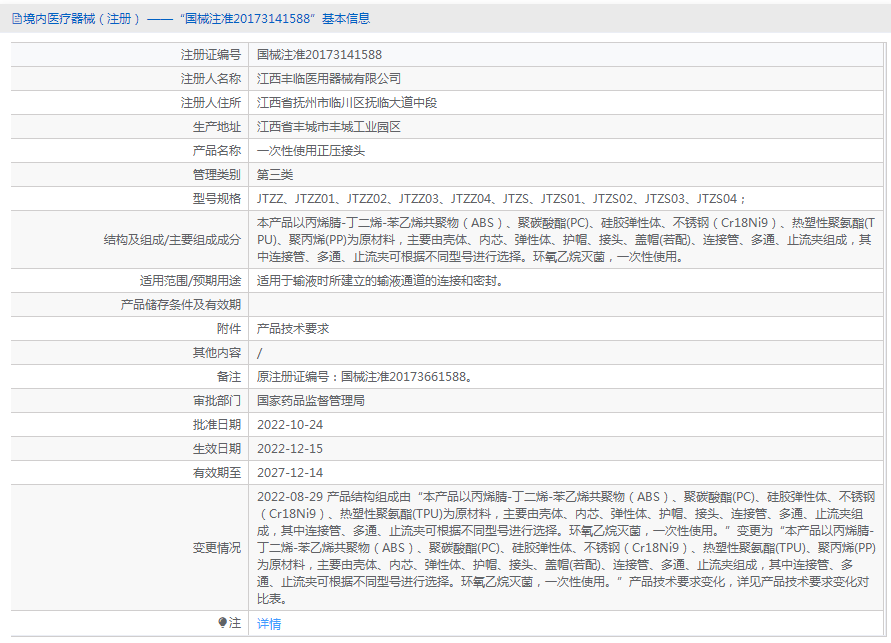
Task: Click the 变更情况 row label
Action: pyautogui.click(x=216, y=548)
